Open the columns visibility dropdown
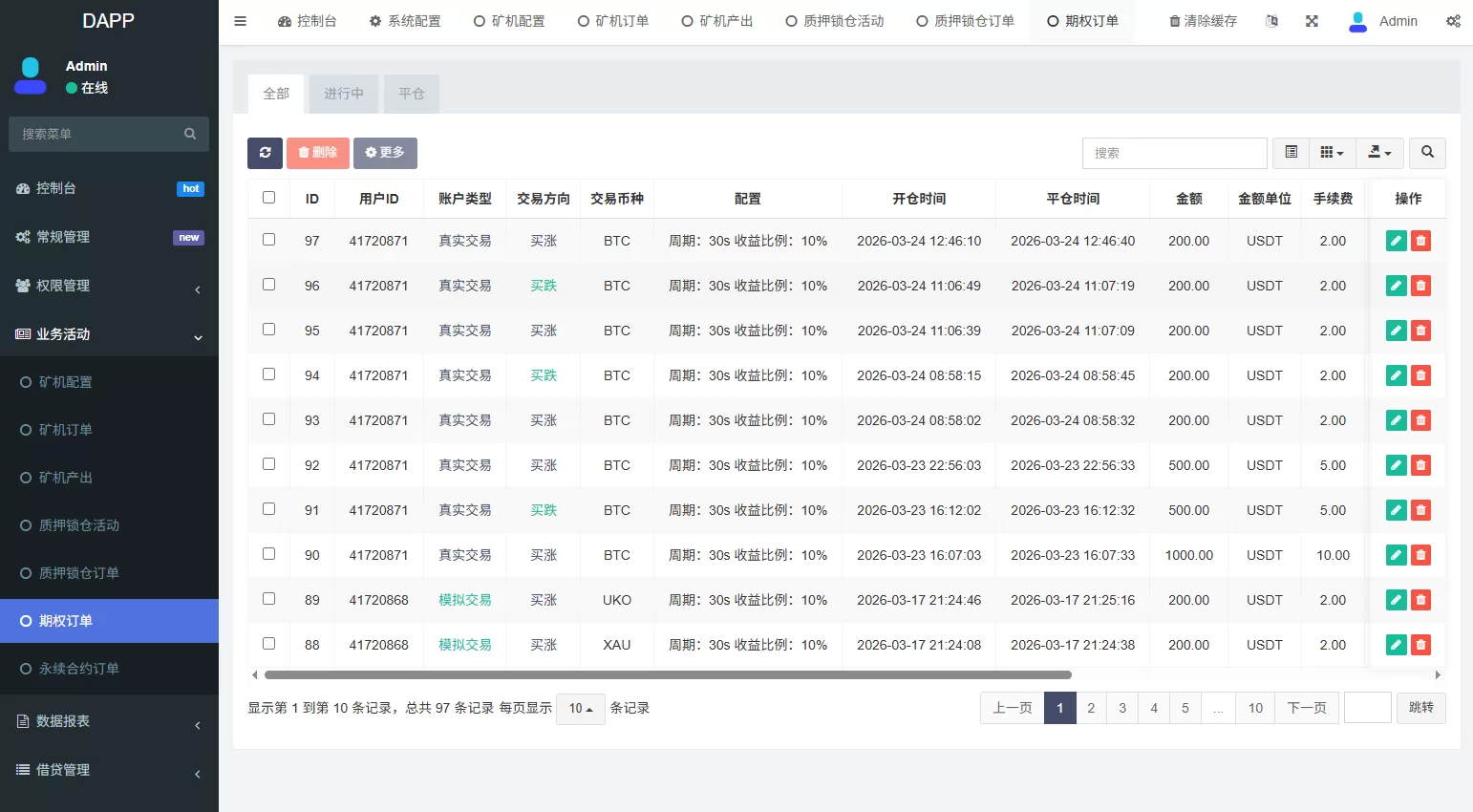The height and width of the screenshot is (812, 1473). point(1332,153)
